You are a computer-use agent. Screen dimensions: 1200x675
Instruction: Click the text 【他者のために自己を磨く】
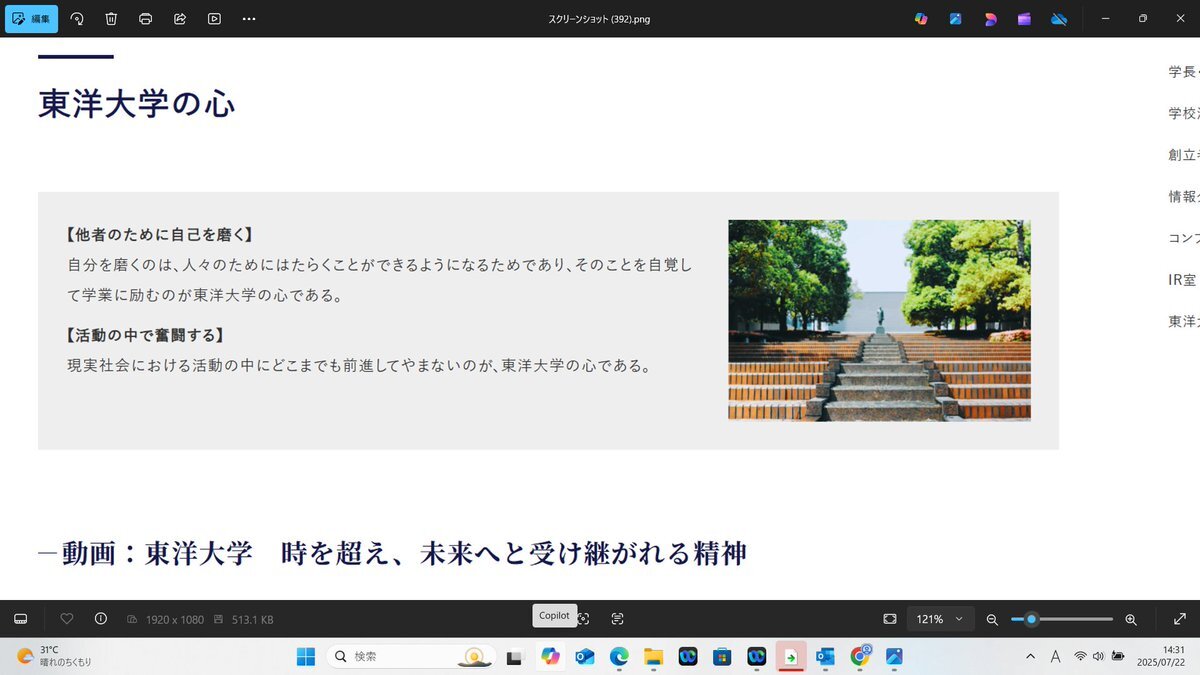pos(160,235)
